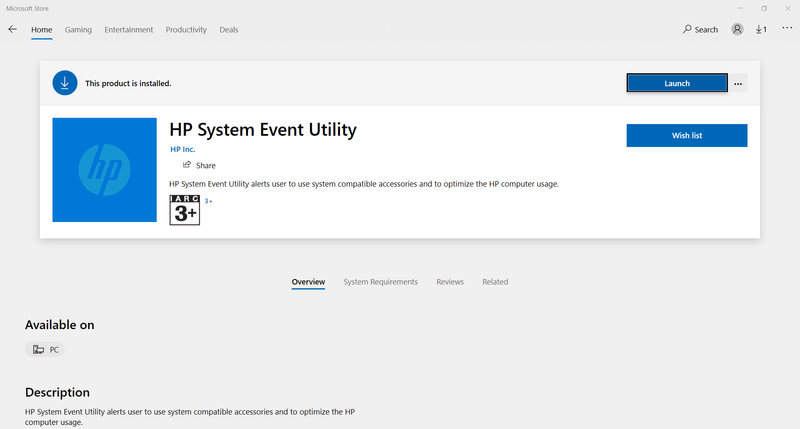Viewport: 800px width, 429px height.
Task: Expand more options beside Launch button
Action: pyautogui.click(x=738, y=84)
